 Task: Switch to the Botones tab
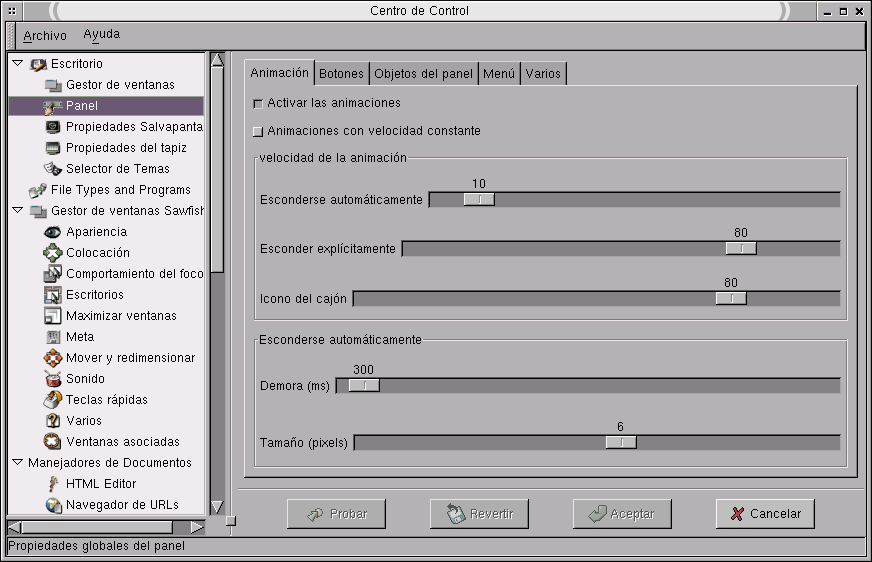pyautogui.click(x=341, y=74)
